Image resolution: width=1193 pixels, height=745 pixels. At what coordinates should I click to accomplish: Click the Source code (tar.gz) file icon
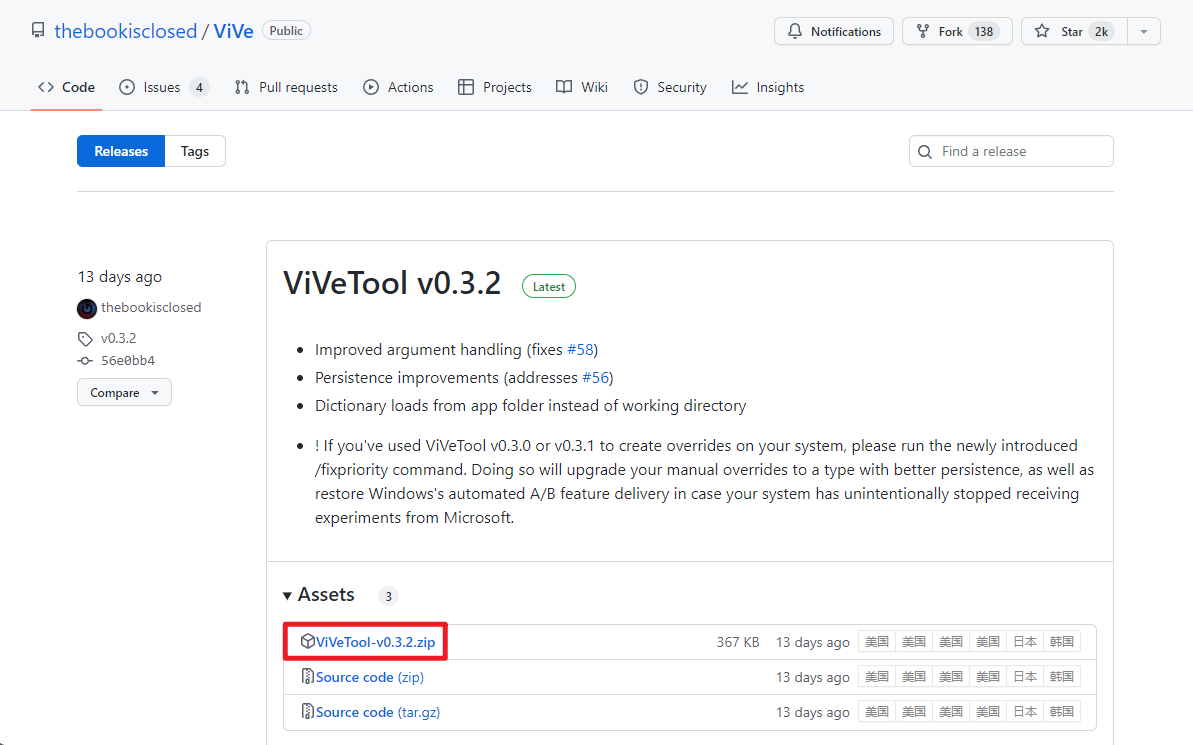308,712
